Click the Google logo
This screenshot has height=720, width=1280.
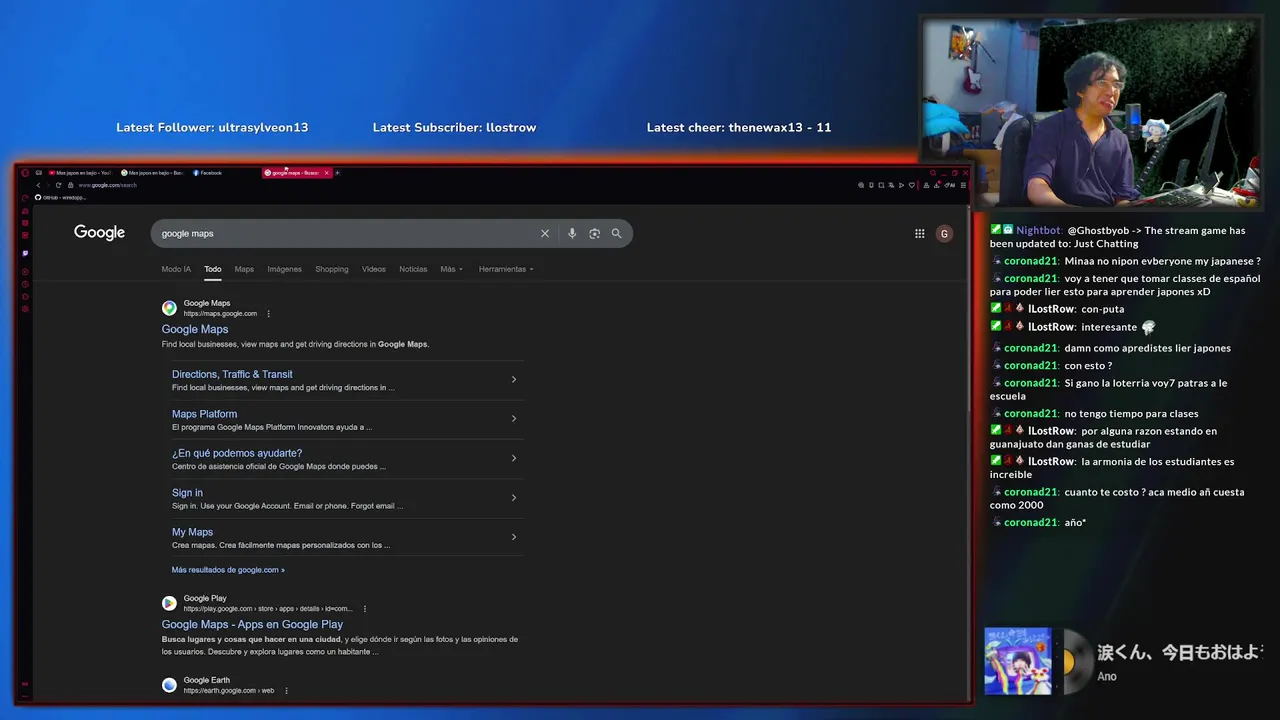pos(99,233)
